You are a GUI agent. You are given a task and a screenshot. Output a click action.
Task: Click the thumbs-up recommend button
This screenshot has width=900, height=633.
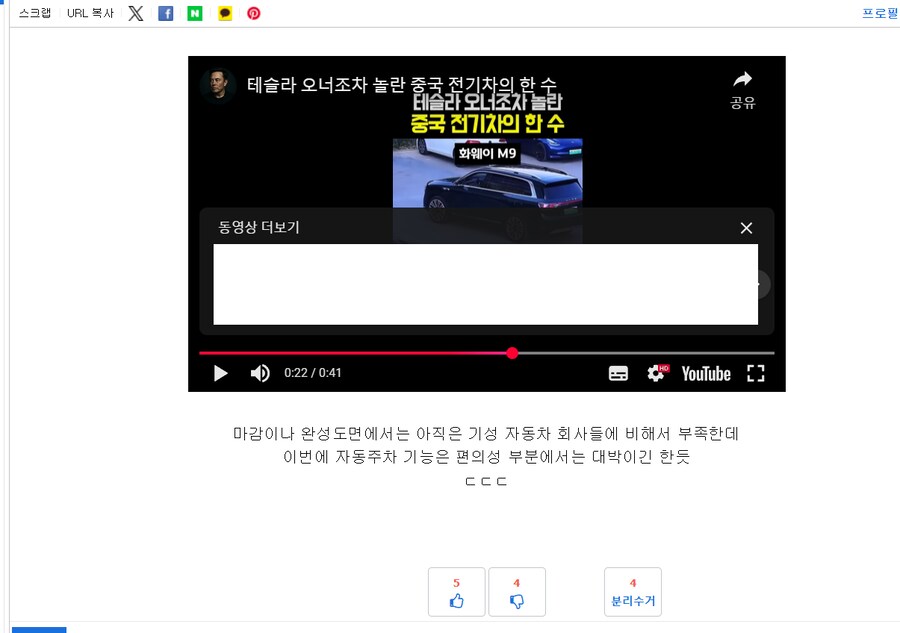click(x=456, y=592)
